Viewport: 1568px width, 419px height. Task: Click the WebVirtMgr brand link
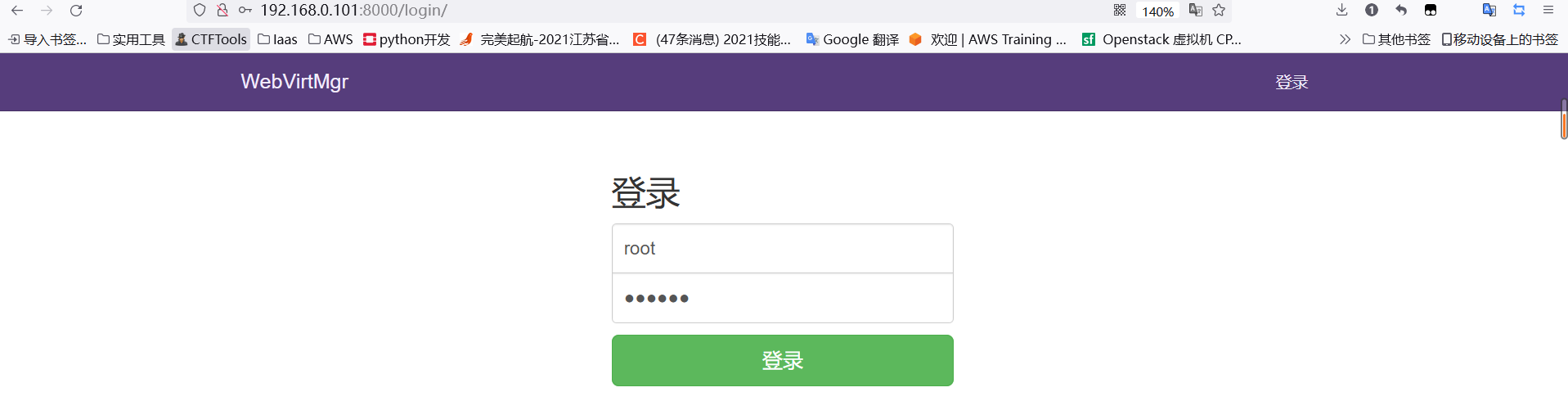tap(294, 82)
